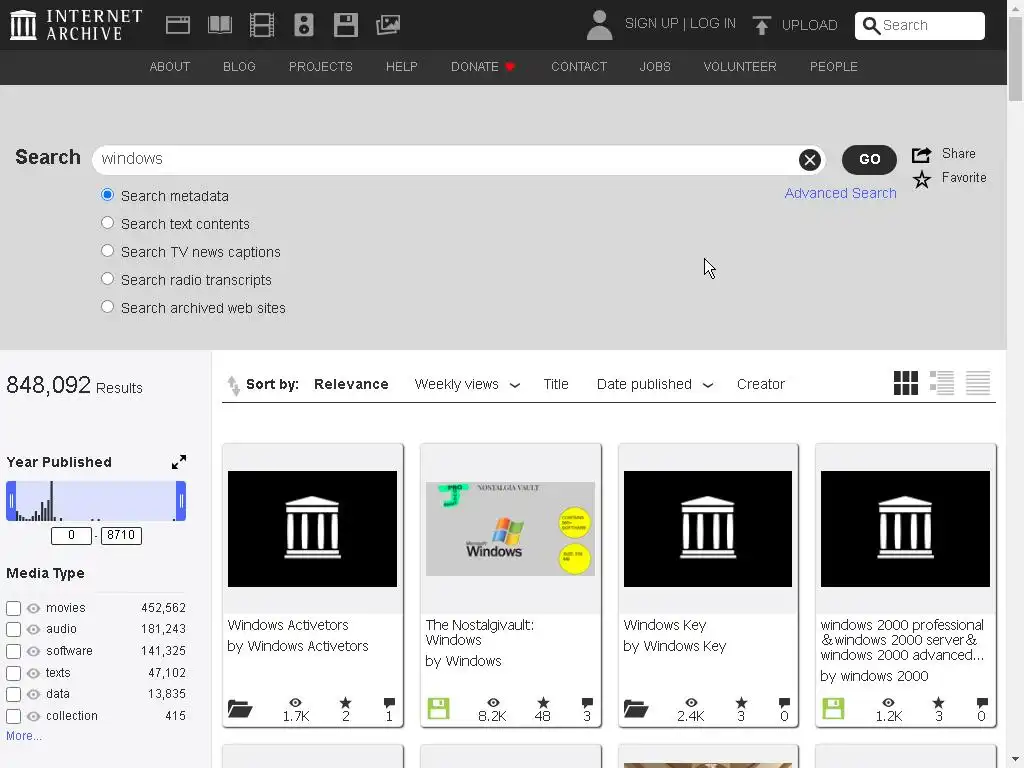
Task: Click the upload arrow icon
Action: 761,25
